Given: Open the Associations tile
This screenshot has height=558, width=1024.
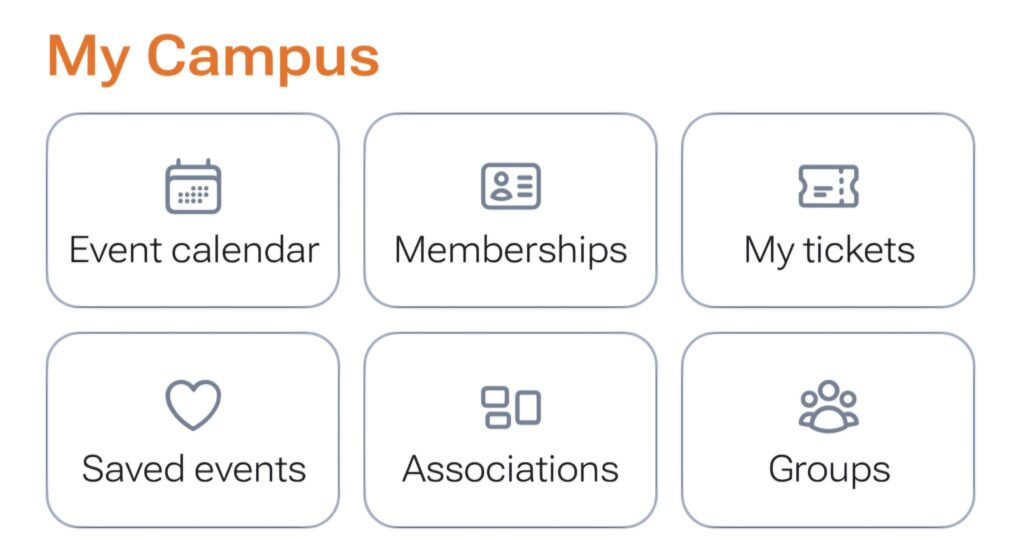Looking at the screenshot, I should pyautogui.click(x=511, y=430).
